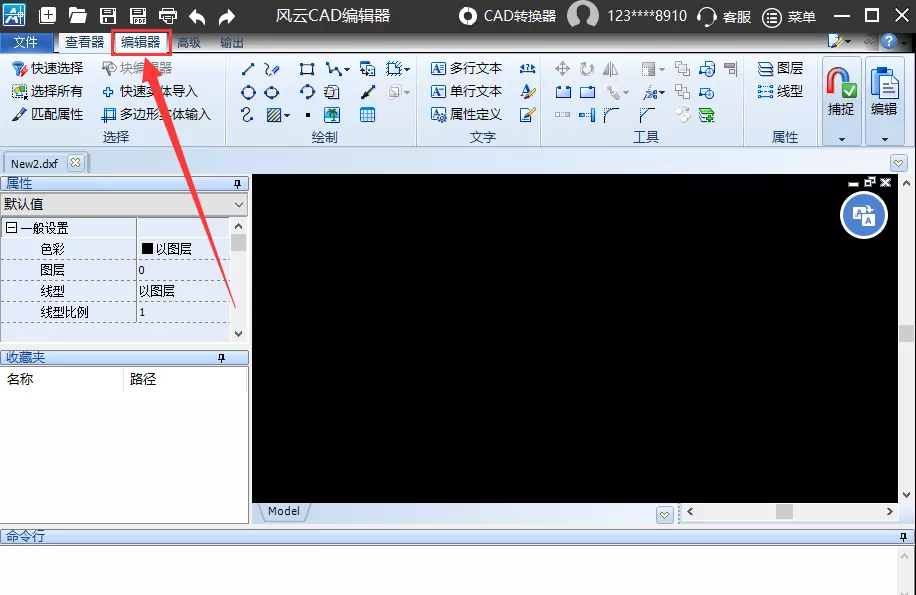The height and width of the screenshot is (595, 916).
Task: Click the Rotate tool icon
Action: [x=587, y=69]
